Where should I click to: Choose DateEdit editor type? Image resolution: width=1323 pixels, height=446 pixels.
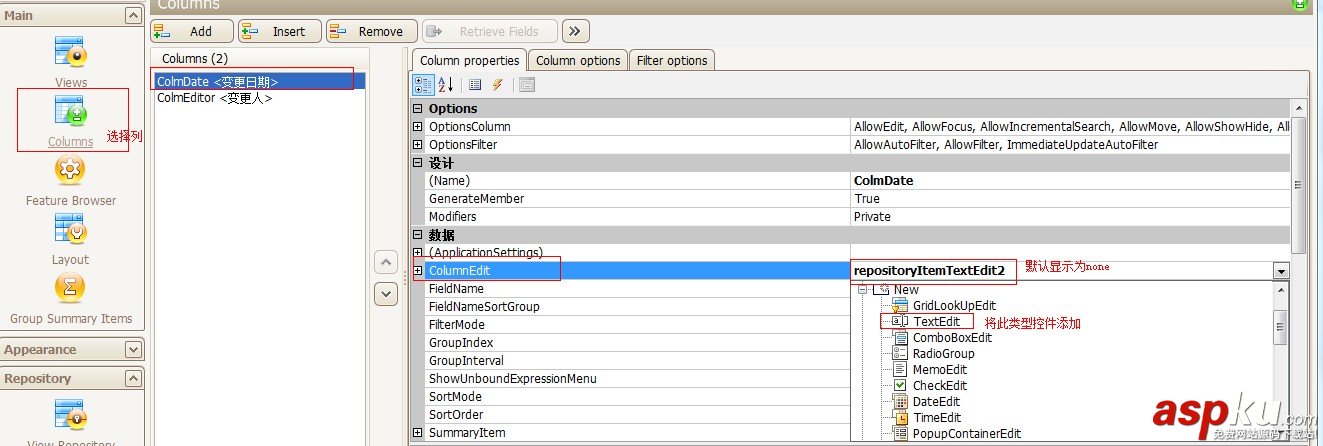point(936,401)
